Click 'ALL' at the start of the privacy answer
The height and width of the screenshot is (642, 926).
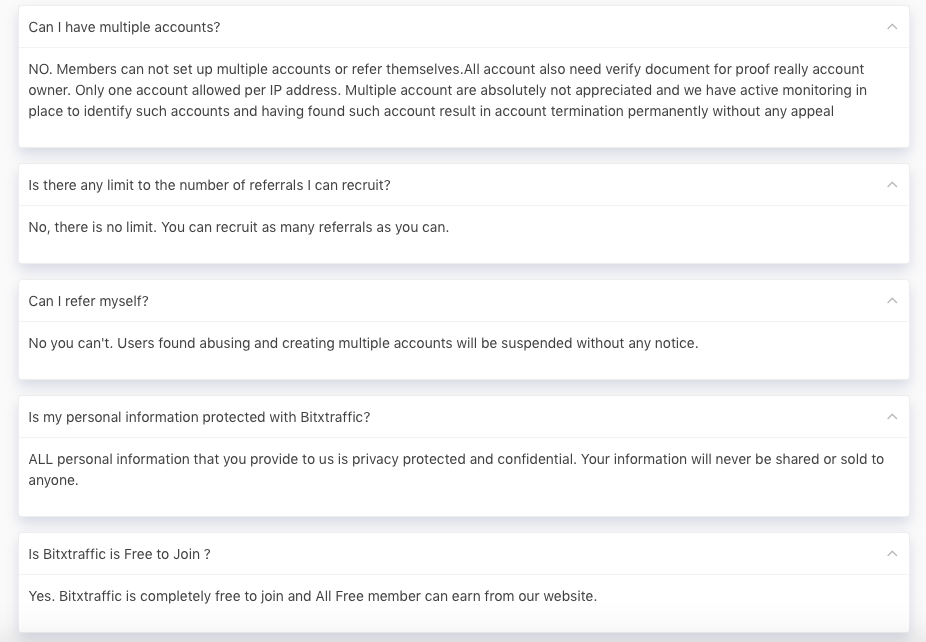coord(40,459)
